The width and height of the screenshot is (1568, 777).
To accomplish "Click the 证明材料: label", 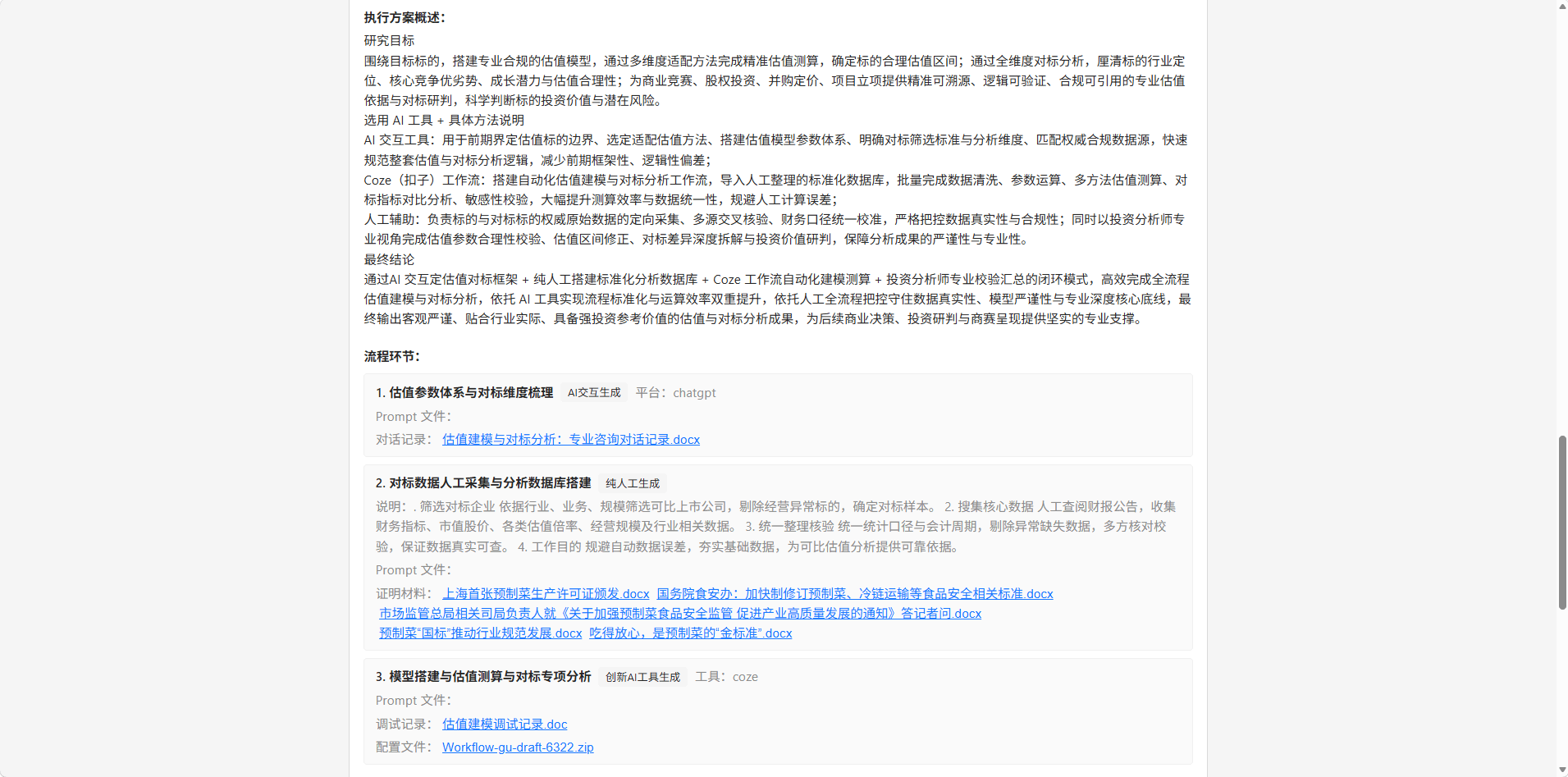I will (405, 594).
